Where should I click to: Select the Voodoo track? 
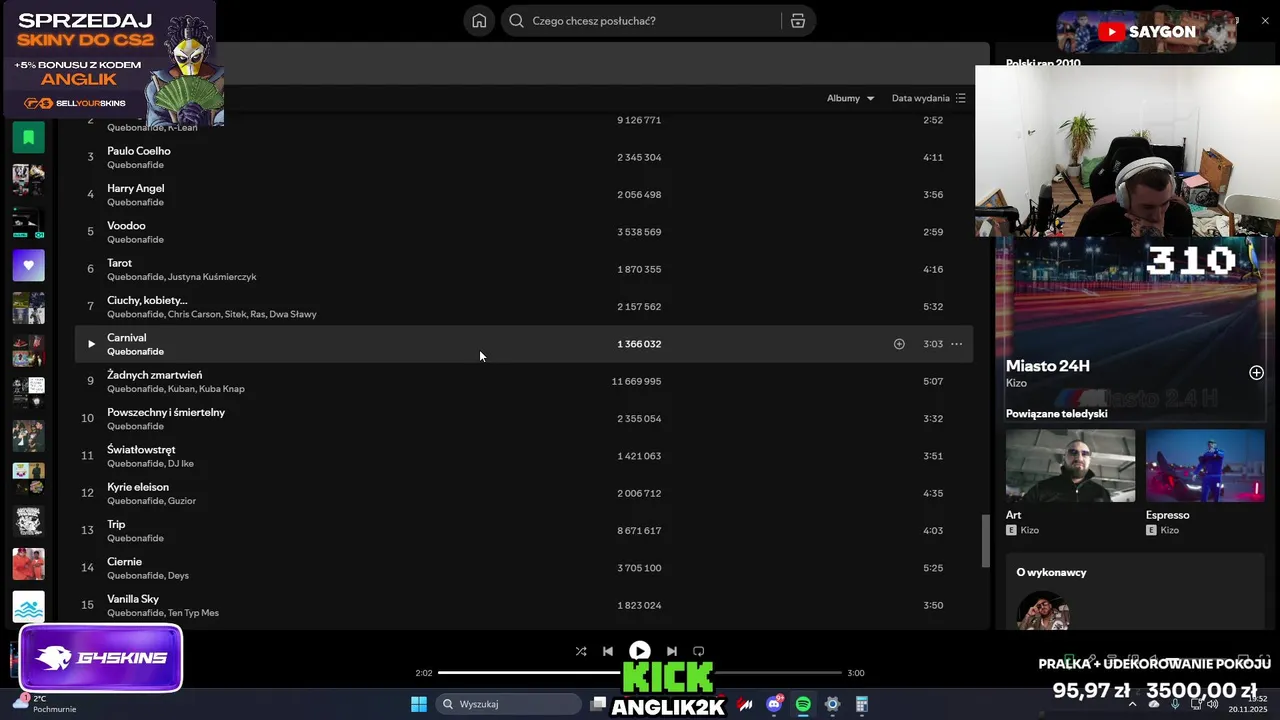point(523,232)
